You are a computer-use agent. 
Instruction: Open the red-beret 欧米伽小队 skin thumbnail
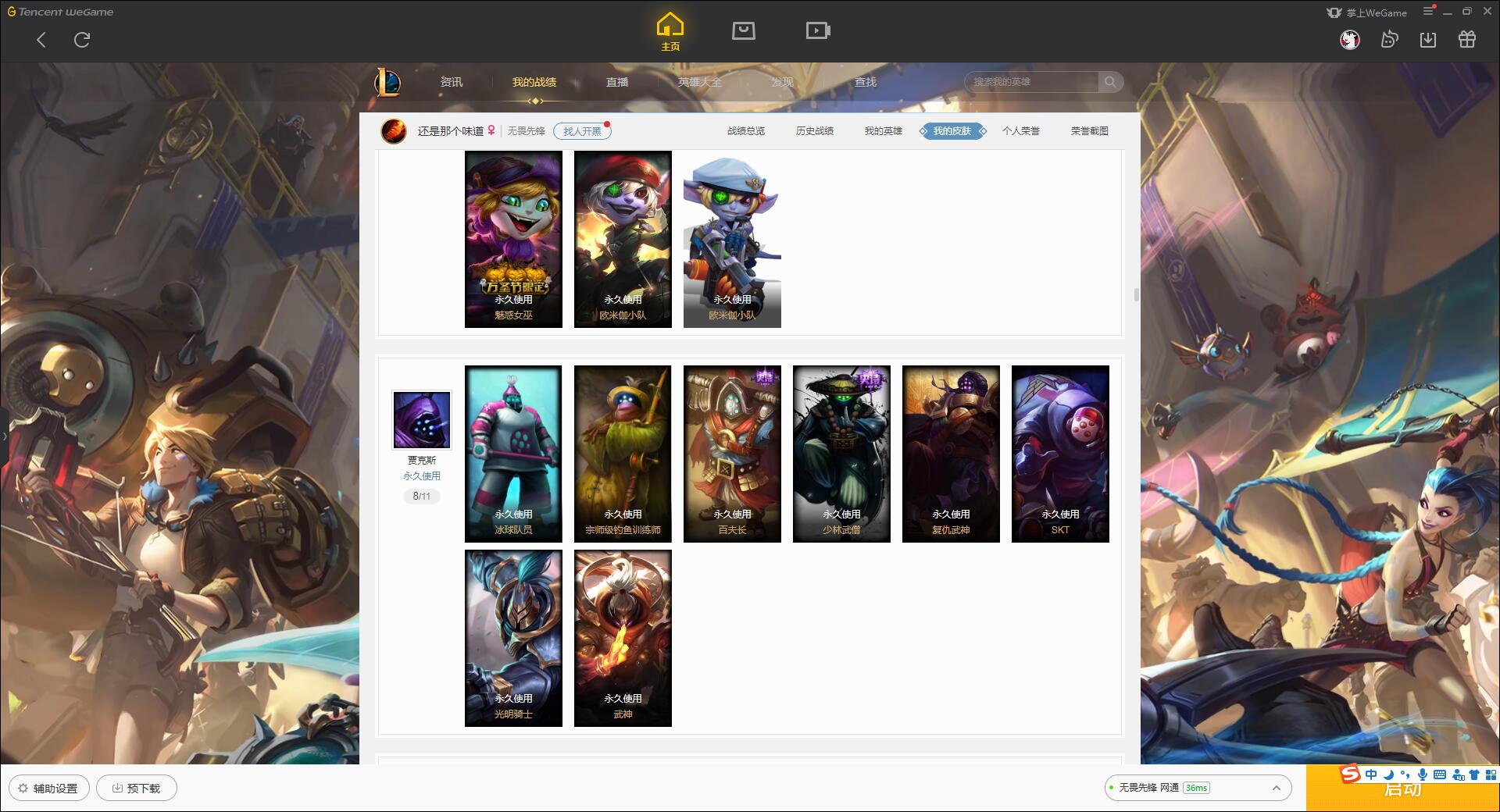[x=623, y=239]
